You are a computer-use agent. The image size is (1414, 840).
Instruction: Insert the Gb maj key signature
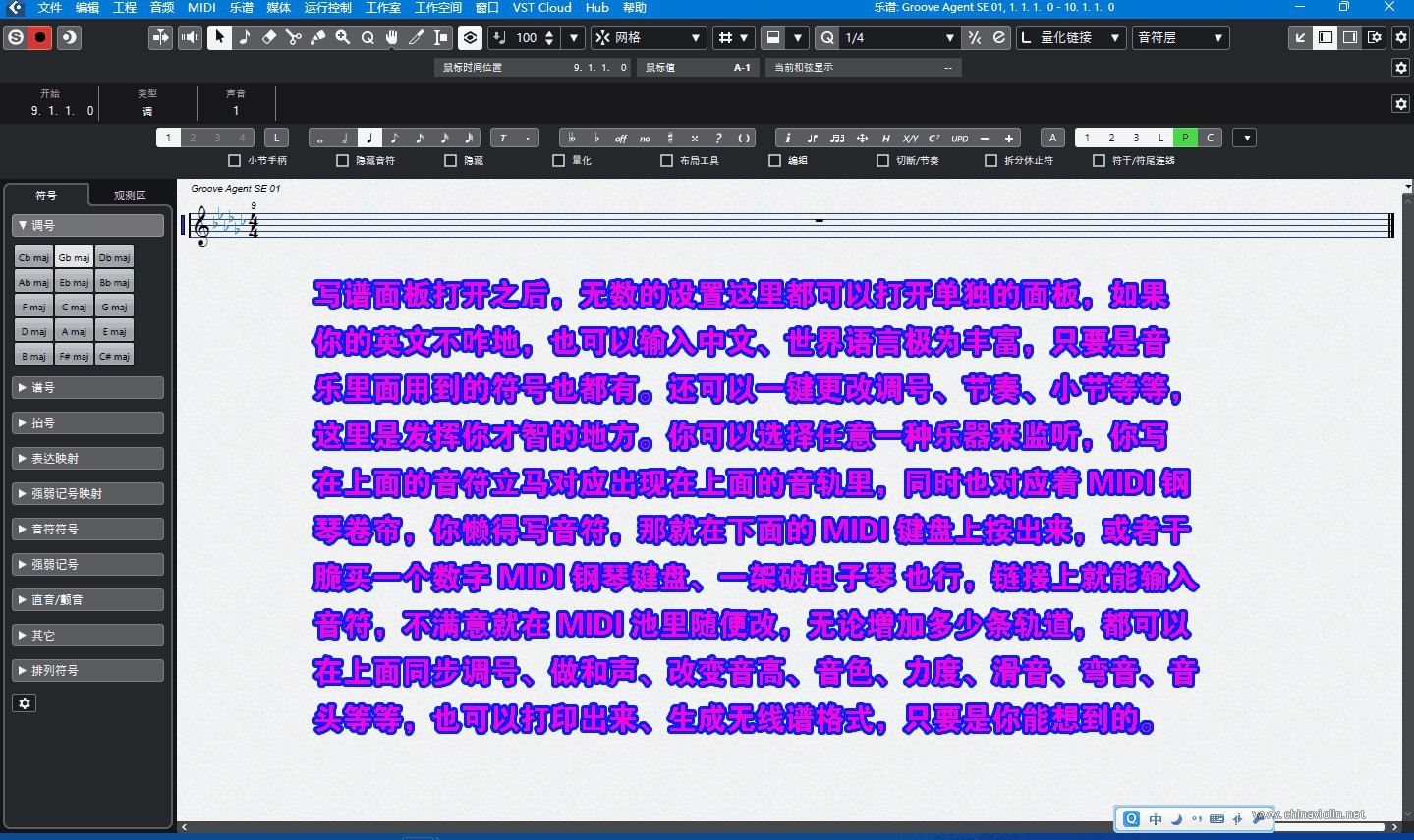tap(74, 257)
